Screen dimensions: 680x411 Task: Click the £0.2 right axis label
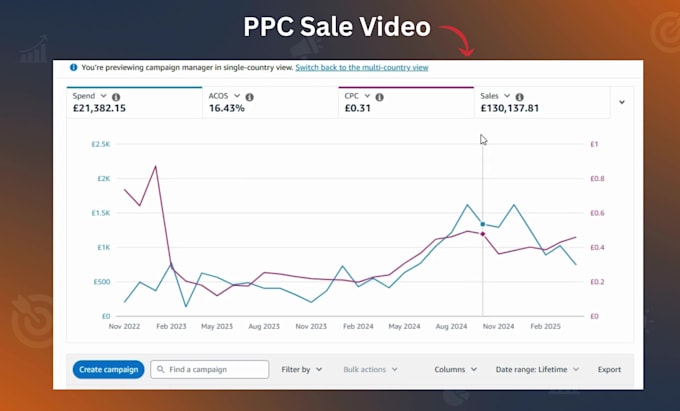597,282
